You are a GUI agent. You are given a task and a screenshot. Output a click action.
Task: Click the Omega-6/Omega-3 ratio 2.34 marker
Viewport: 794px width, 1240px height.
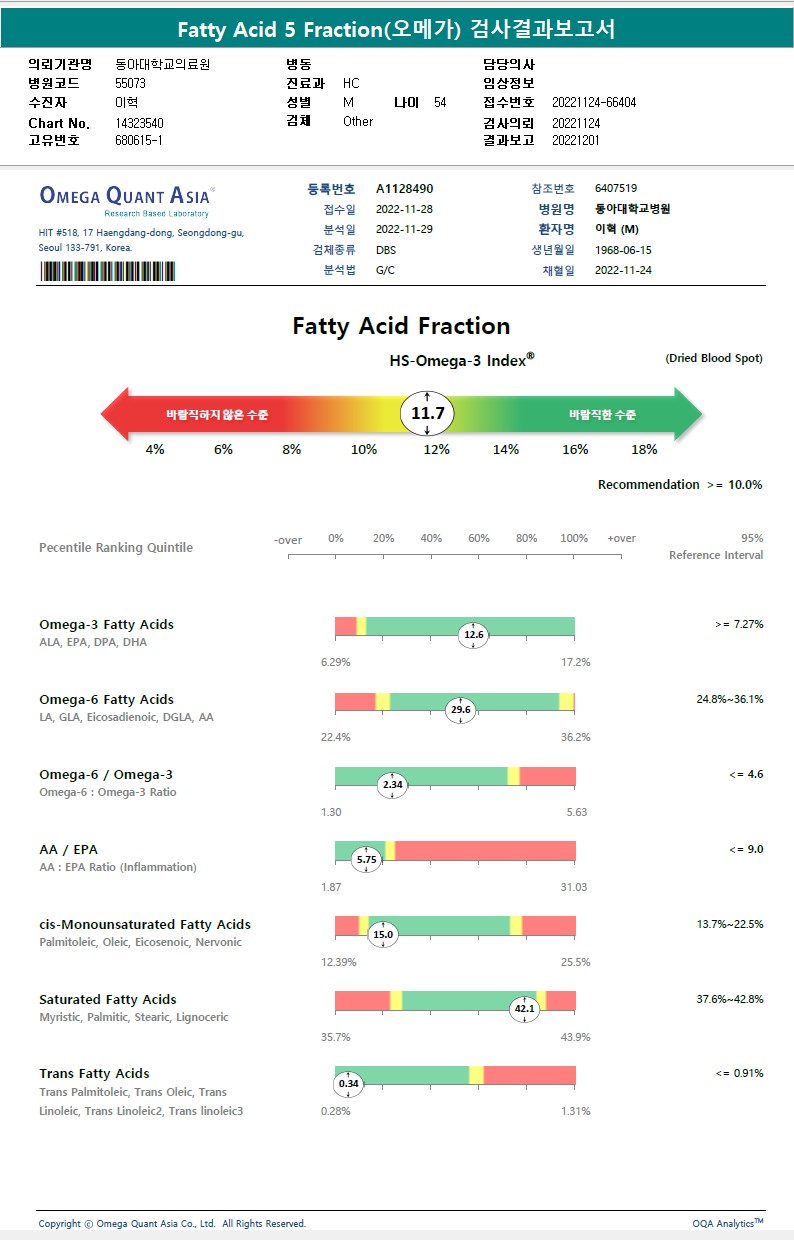click(392, 785)
